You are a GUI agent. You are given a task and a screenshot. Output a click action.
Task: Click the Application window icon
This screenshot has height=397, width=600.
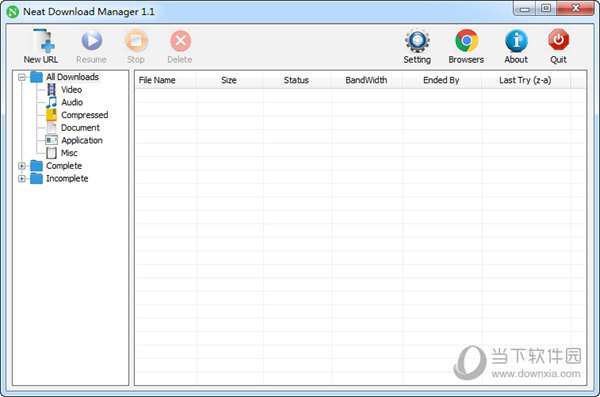coord(51,140)
